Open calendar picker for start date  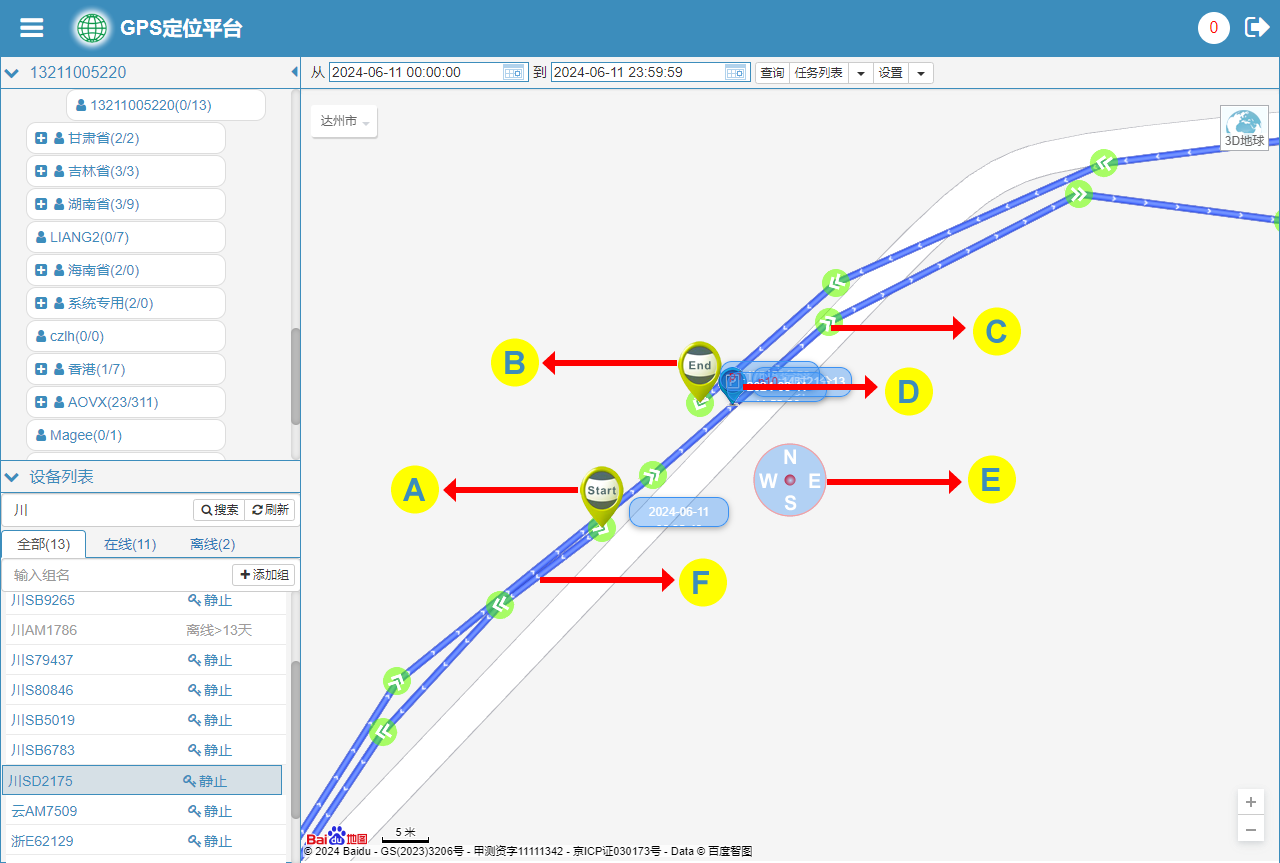(x=513, y=73)
